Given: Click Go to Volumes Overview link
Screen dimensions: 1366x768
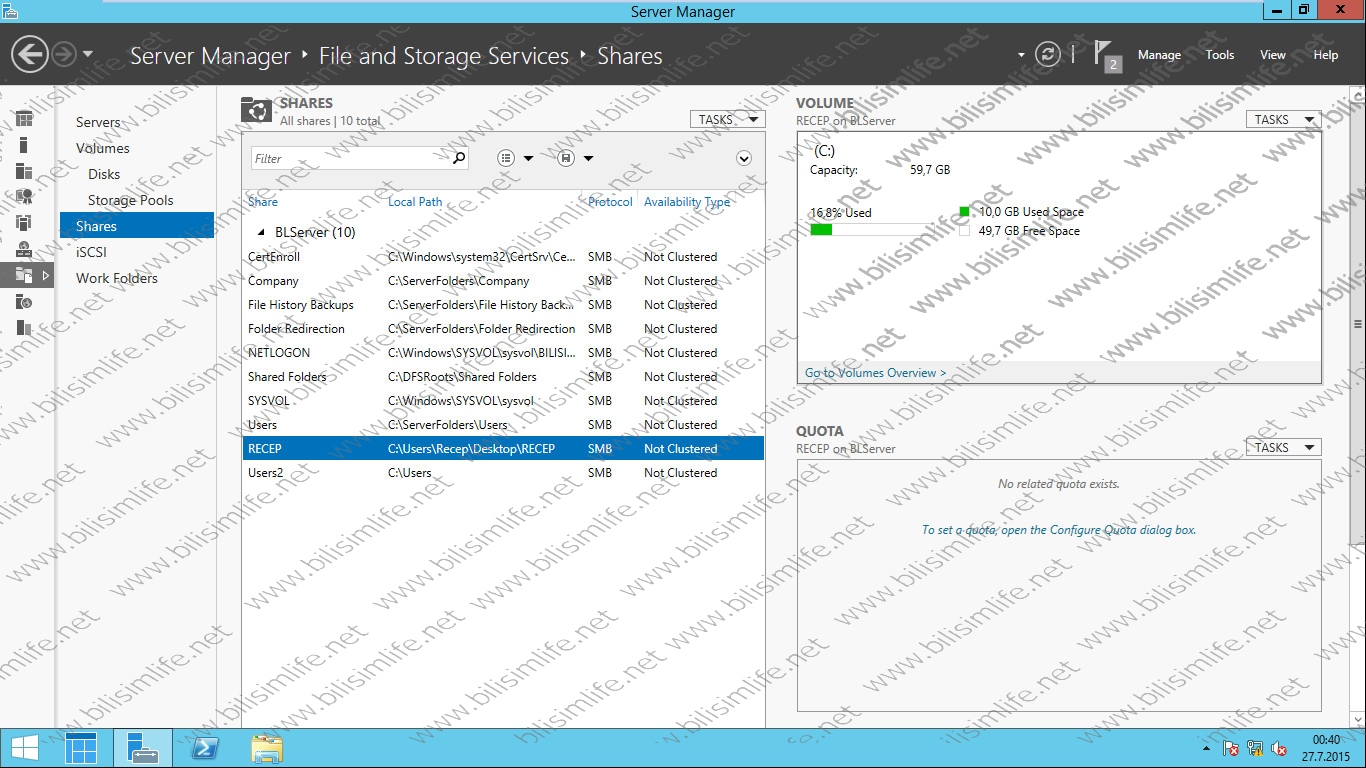Looking at the screenshot, I should click(875, 373).
